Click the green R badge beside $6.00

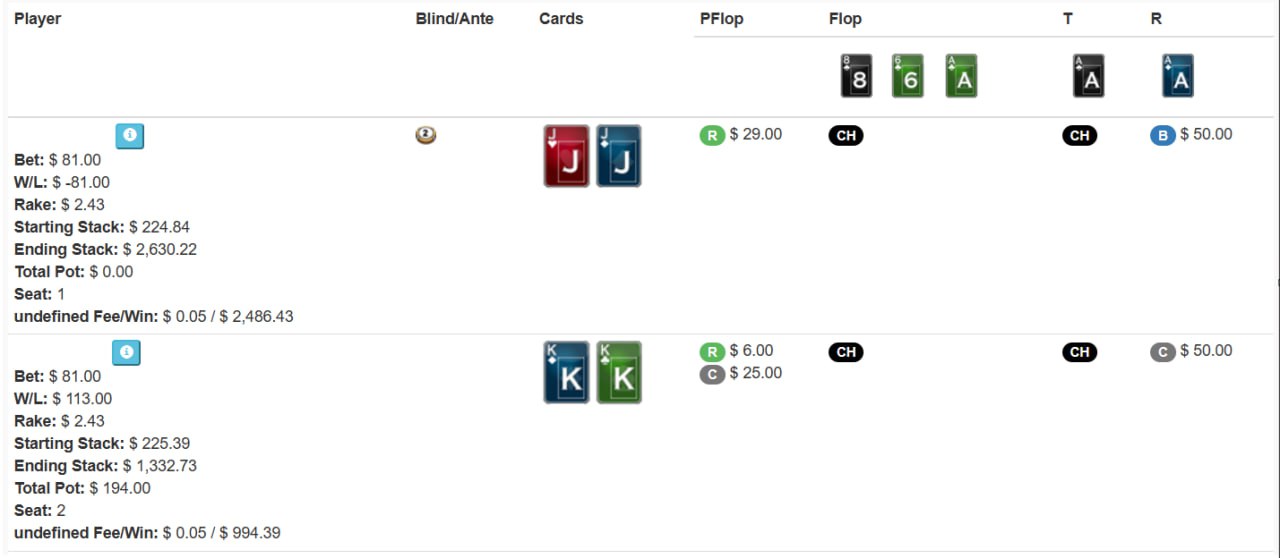(711, 351)
